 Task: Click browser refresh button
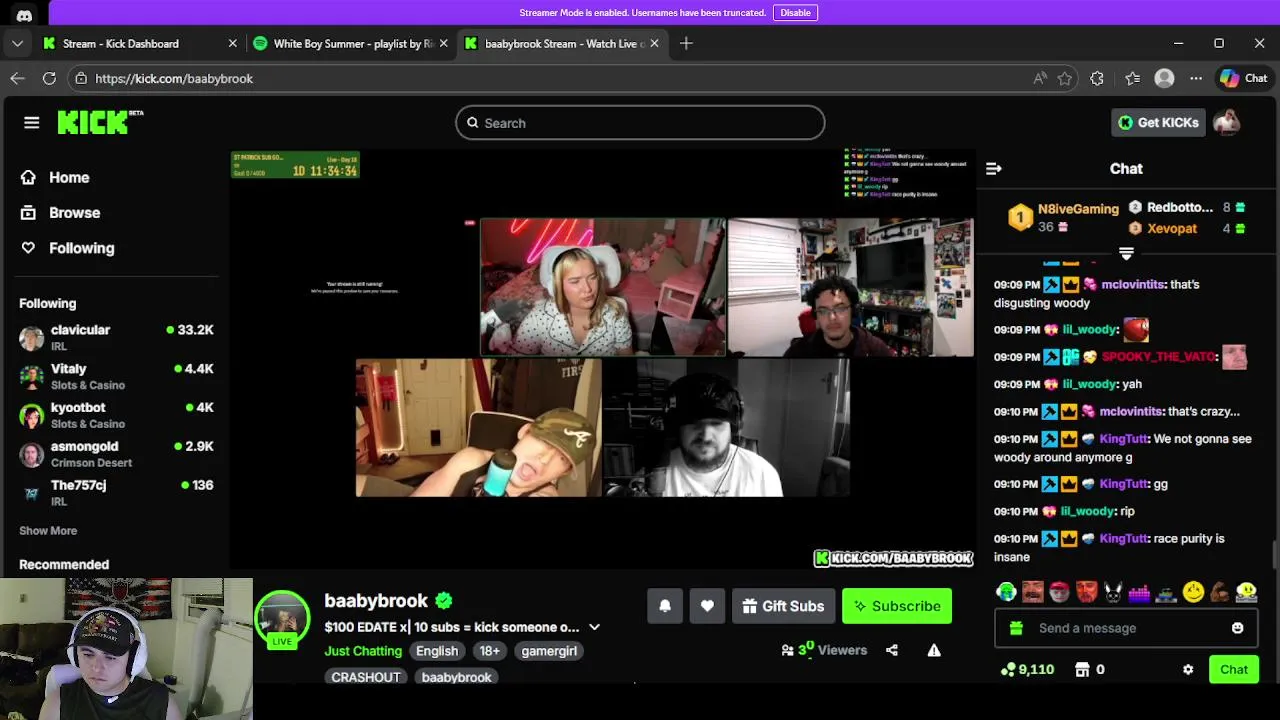pyautogui.click(x=49, y=78)
